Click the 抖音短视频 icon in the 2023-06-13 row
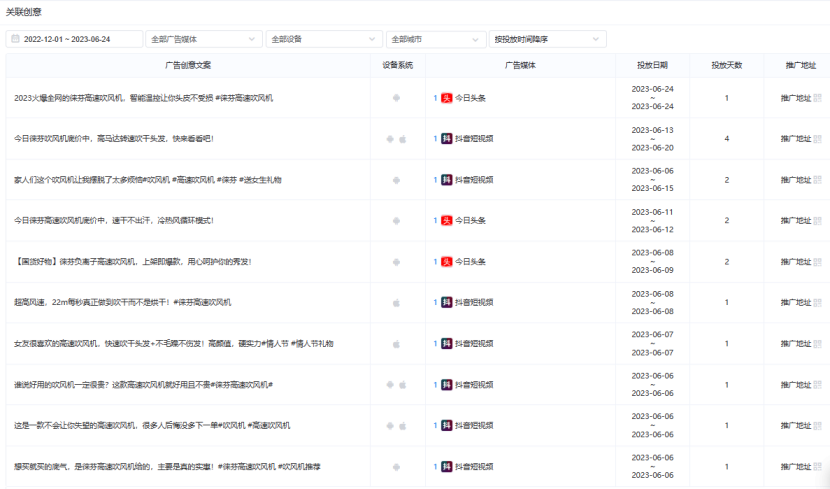This screenshot has width=830, height=489. 447,139
